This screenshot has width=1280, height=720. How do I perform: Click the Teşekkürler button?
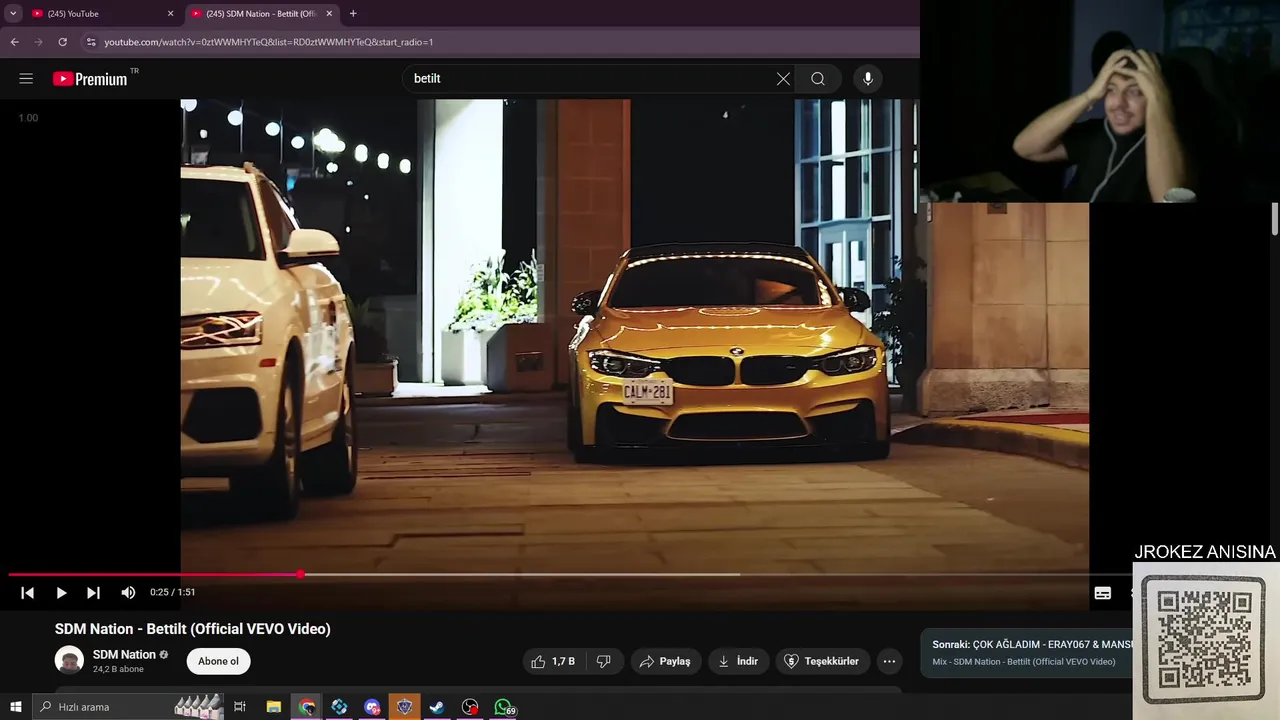(x=822, y=662)
